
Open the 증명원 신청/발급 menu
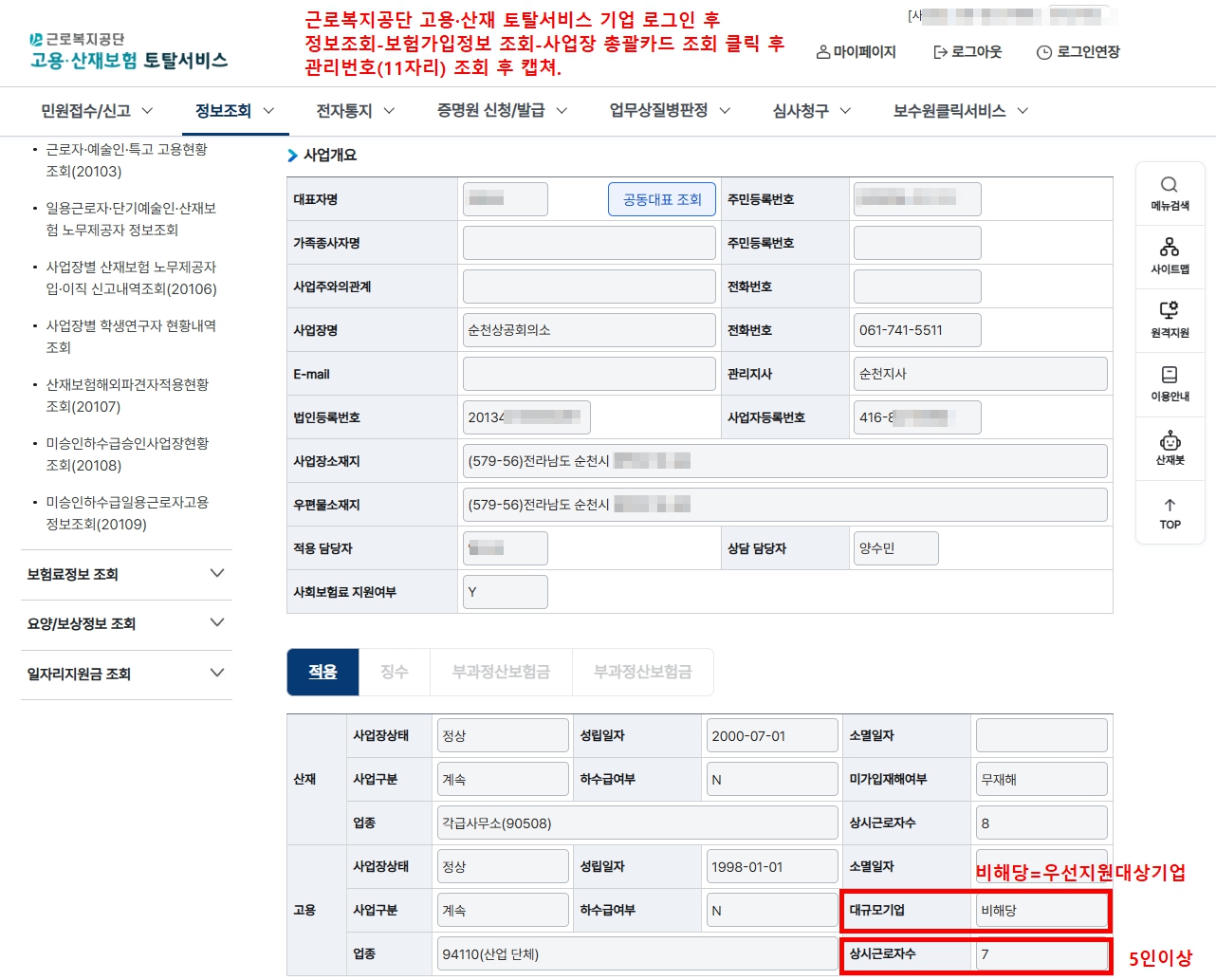502,111
